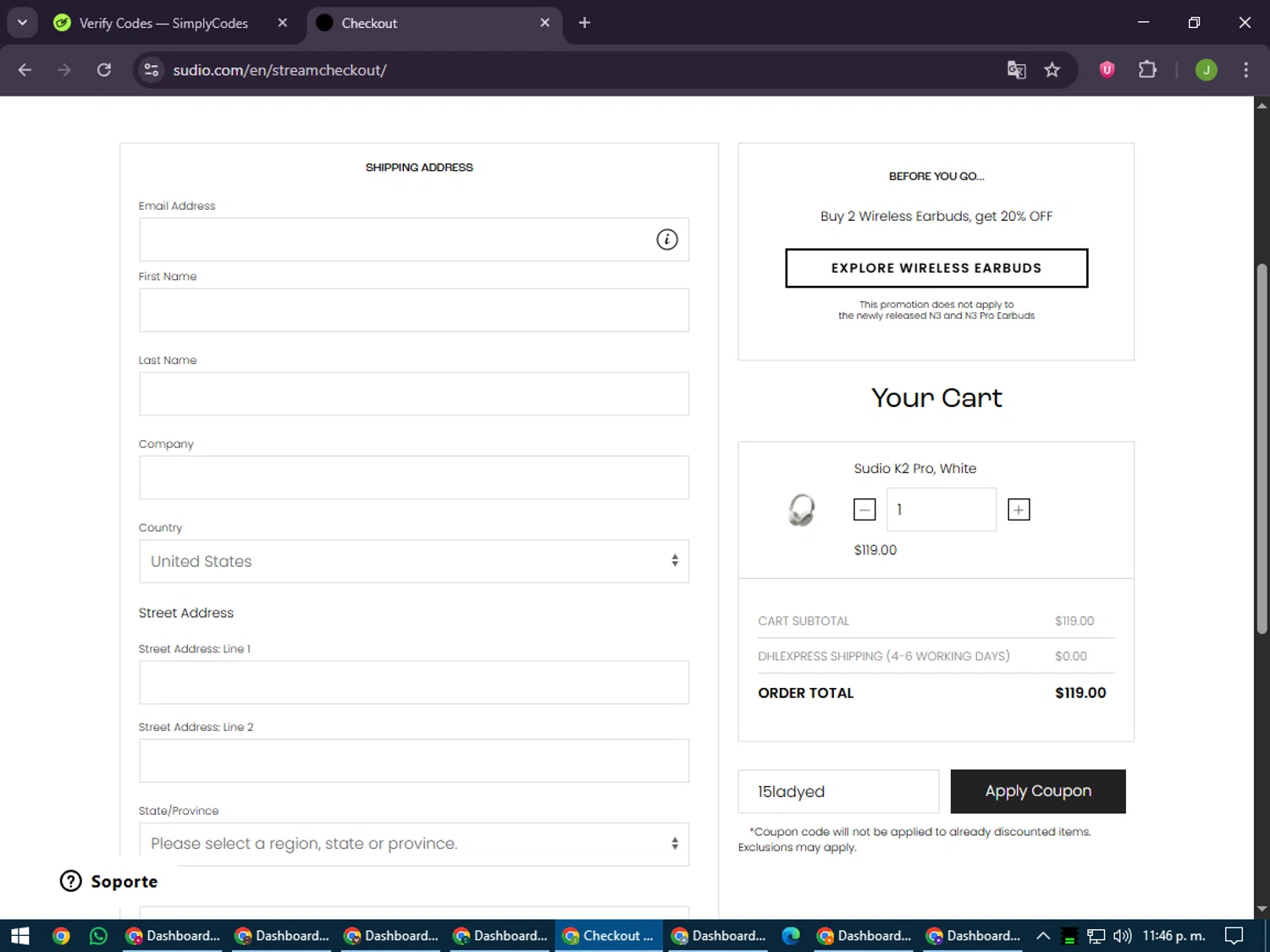The image size is (1270, 952).
Task: Open the site information icon in address bar
Action: tap(152, 70)
